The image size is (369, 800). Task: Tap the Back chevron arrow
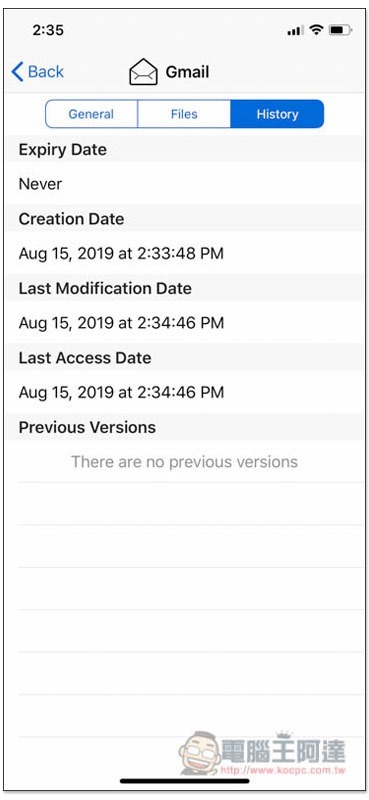coord(17,72)
